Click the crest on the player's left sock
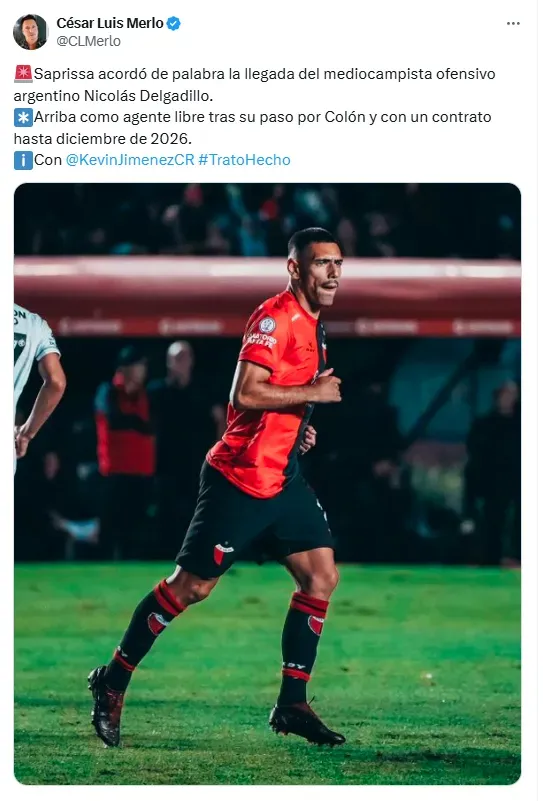543x801 pixels. pyautogui.click(x=315, y=624)
